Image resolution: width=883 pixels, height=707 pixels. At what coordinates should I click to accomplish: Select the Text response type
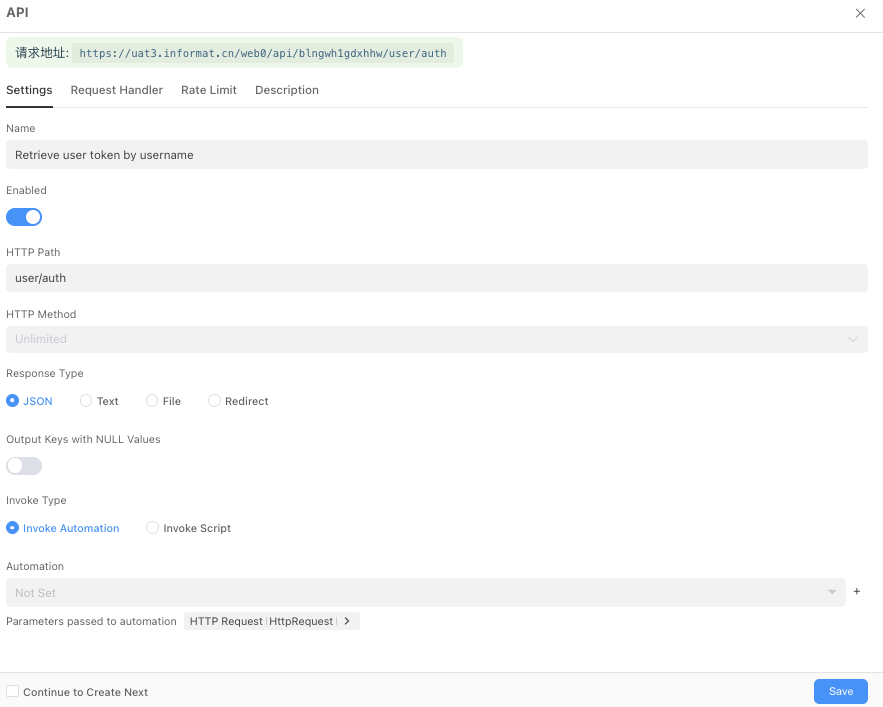point(84,400)
